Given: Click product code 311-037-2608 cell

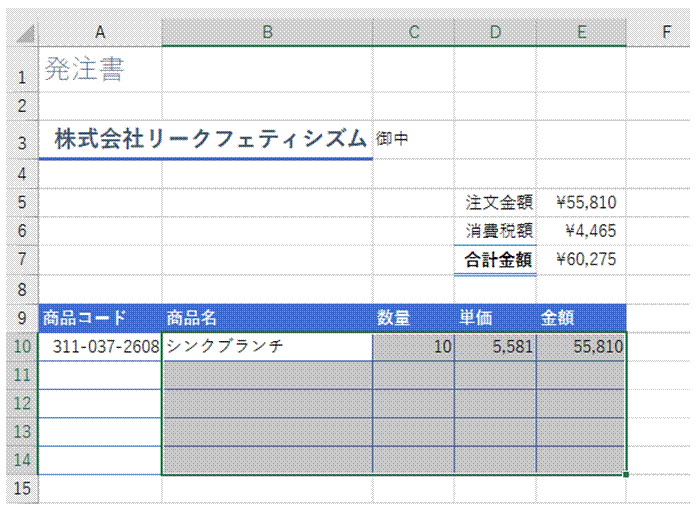Looking at the screenshot, I should 100,346.
